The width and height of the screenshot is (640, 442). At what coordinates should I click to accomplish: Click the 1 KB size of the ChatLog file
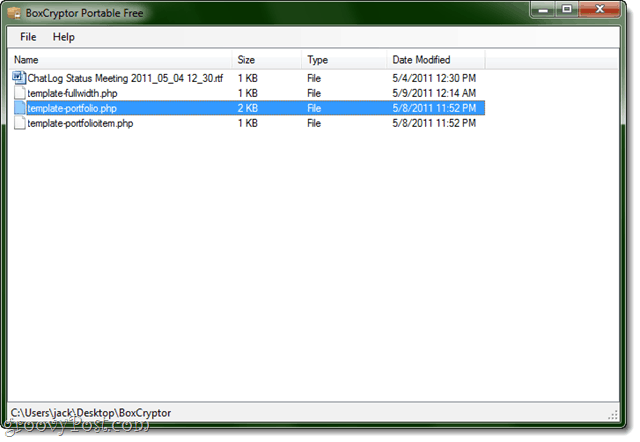pyautogui.click(x=248, y=78)
